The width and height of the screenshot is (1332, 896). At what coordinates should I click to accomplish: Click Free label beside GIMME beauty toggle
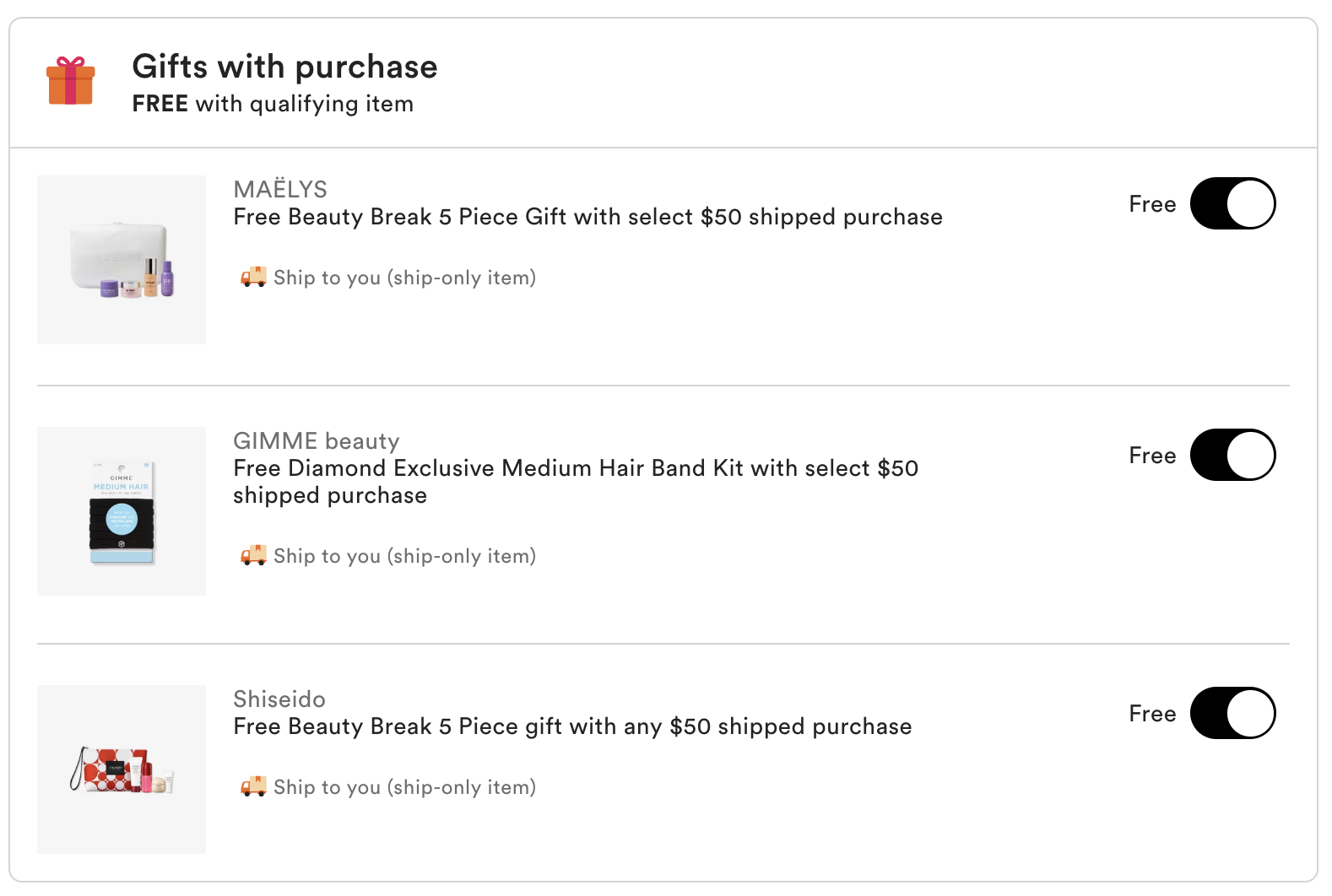pos(1152,456)
